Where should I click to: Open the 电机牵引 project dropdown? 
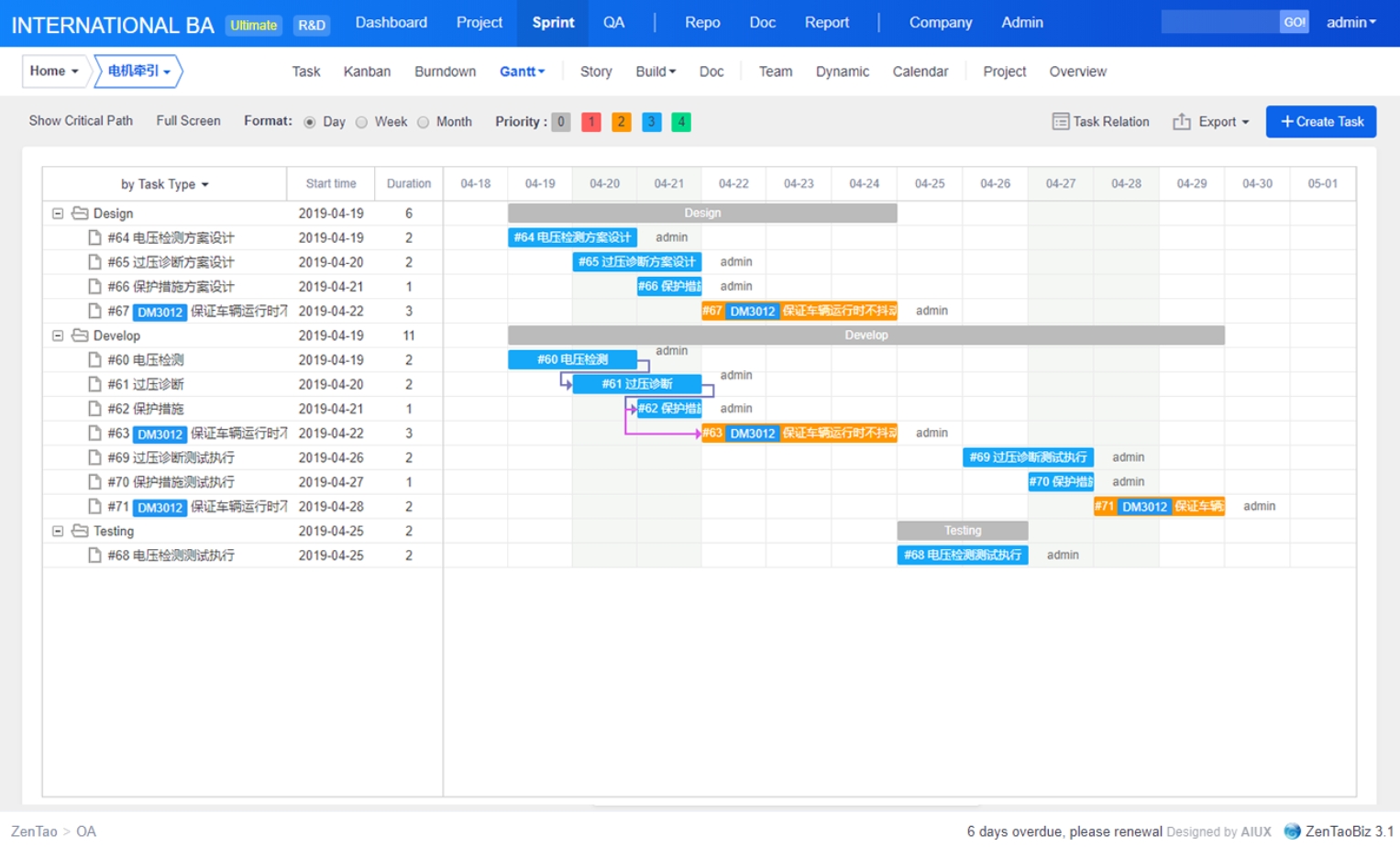[x=138, y=71]
